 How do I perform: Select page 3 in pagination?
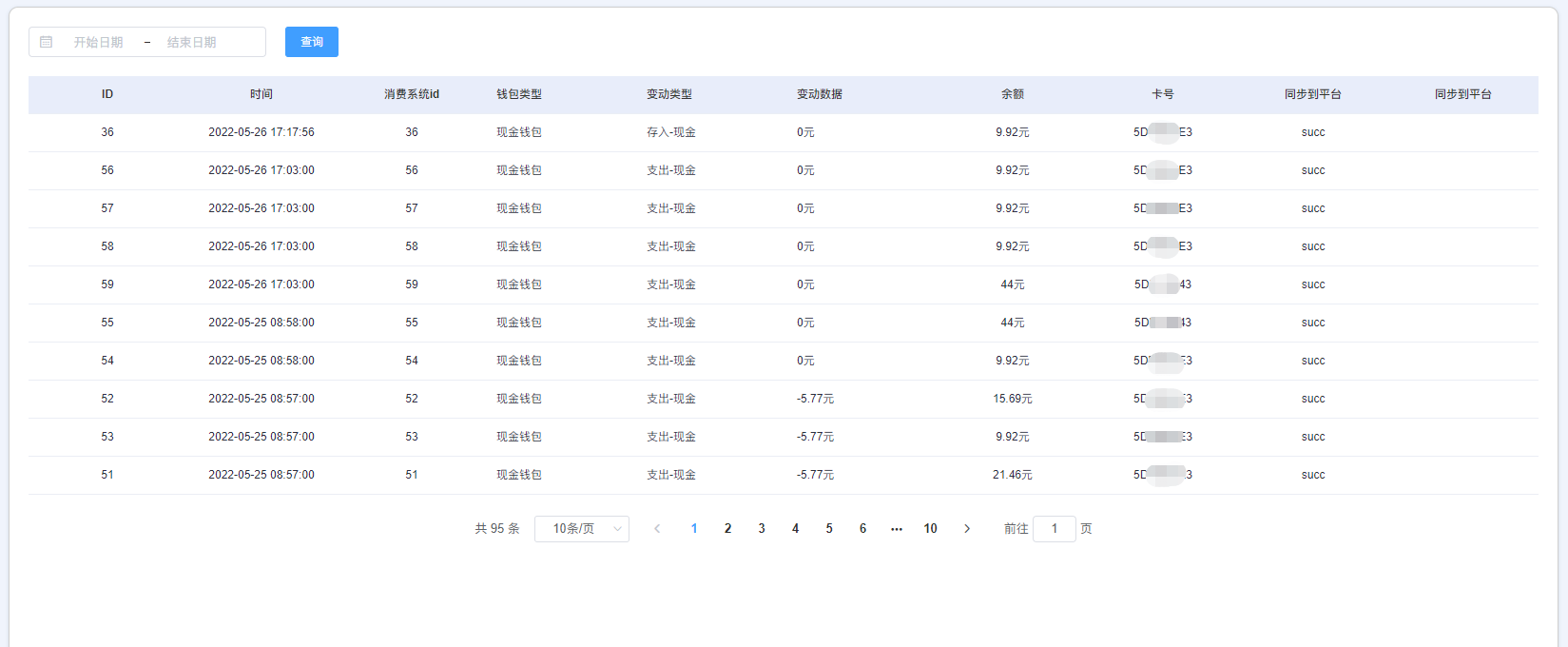point(762,529)
